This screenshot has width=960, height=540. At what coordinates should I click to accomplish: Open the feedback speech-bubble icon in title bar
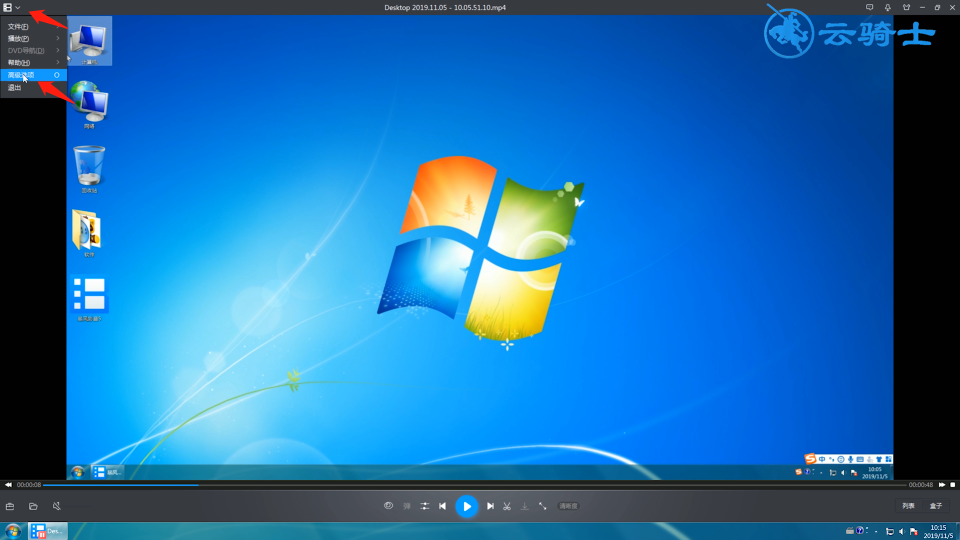[869, 7]
